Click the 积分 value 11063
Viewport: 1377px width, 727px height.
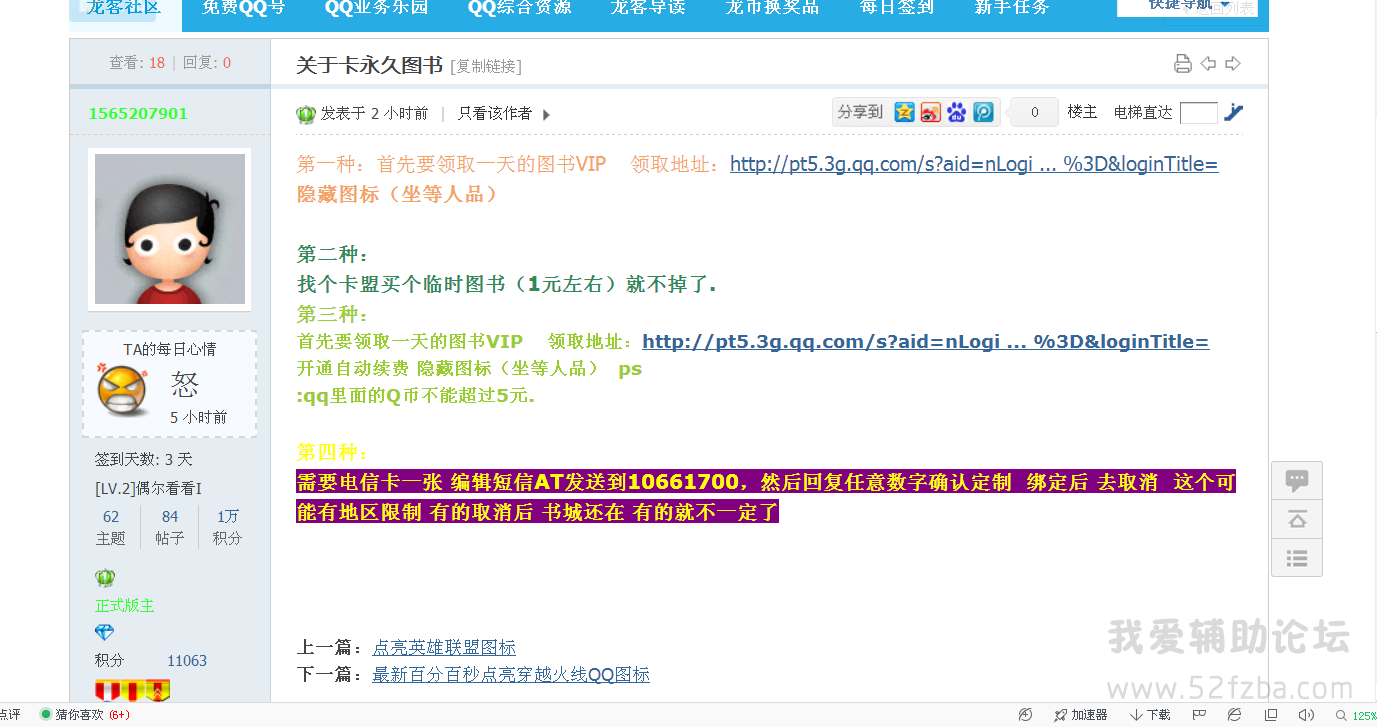pyautogui.click(x=187, y=661)
